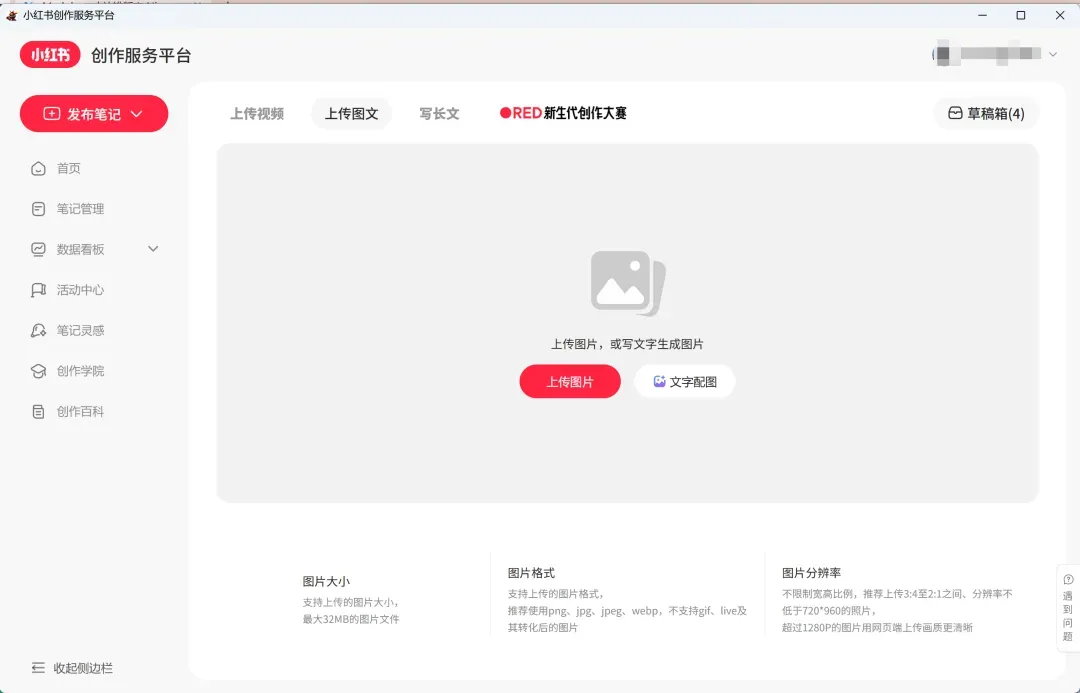
Task: Click the 数据看板 chart icon
Action: pyautogui.click(x=39, y=249)
